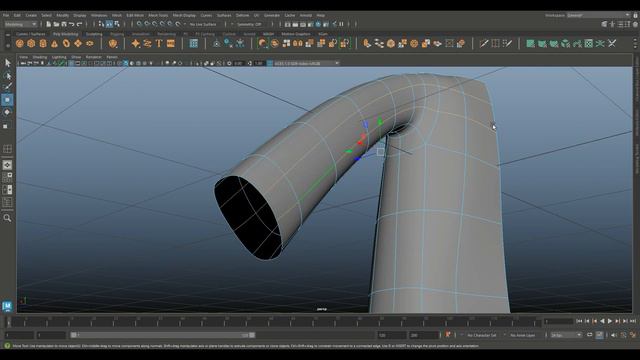Switch to single-pane viewport layout

point(7,165)
